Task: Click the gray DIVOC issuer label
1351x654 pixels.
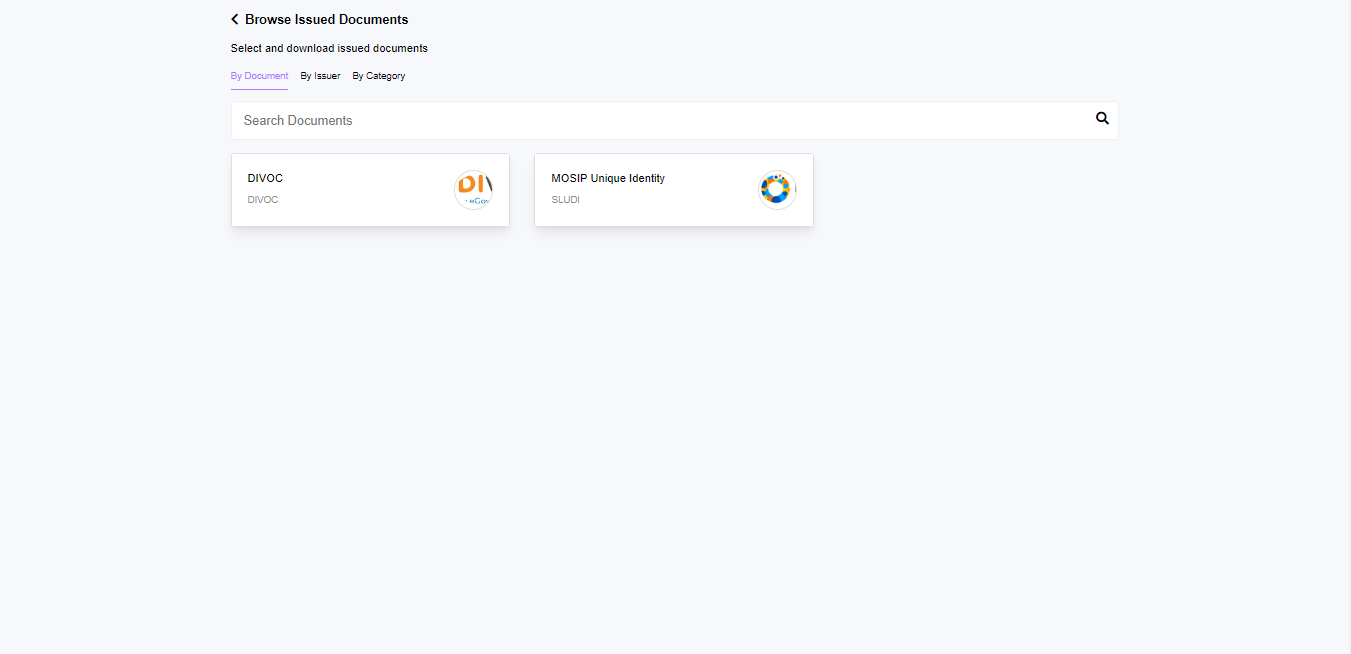Action: pyautogui.click(x=263, y=200)
